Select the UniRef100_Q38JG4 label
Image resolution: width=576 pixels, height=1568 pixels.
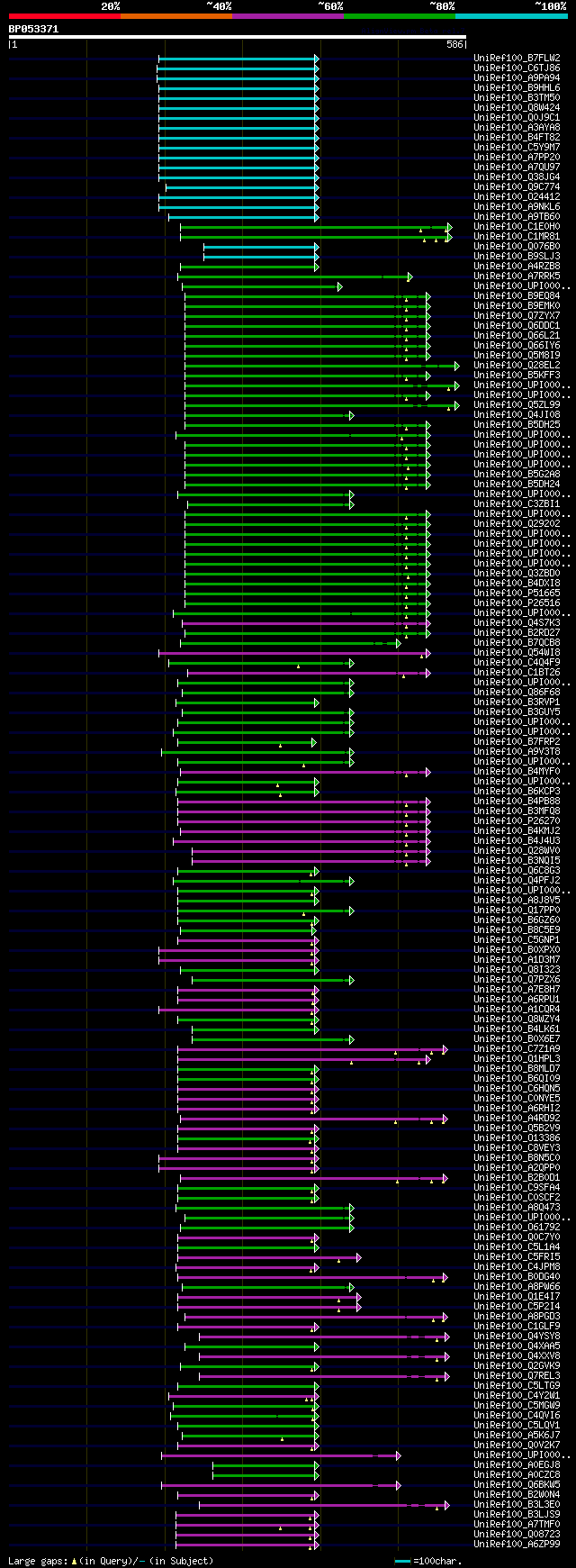(517, 177)
